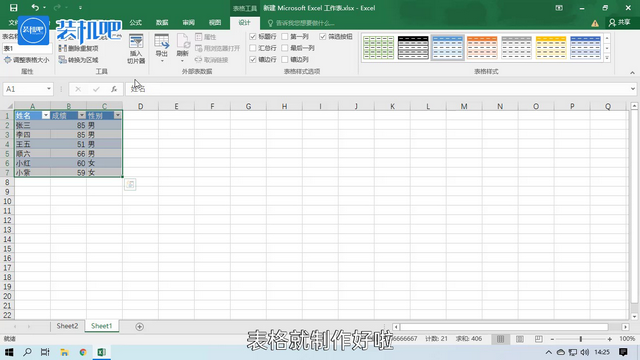This screenshot has width=640, height=360.
Task: Switch to Page Layout view in the status bar
Action: [520, 339]
